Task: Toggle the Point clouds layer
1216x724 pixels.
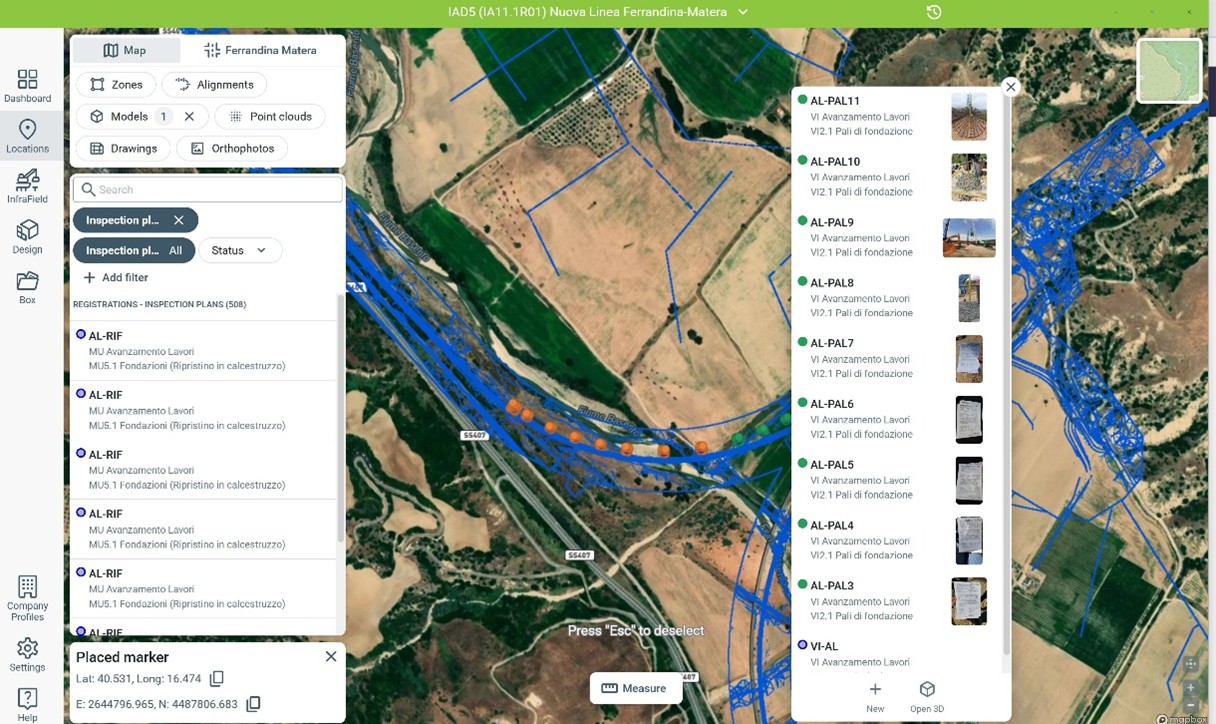Action: coord(270,117)
